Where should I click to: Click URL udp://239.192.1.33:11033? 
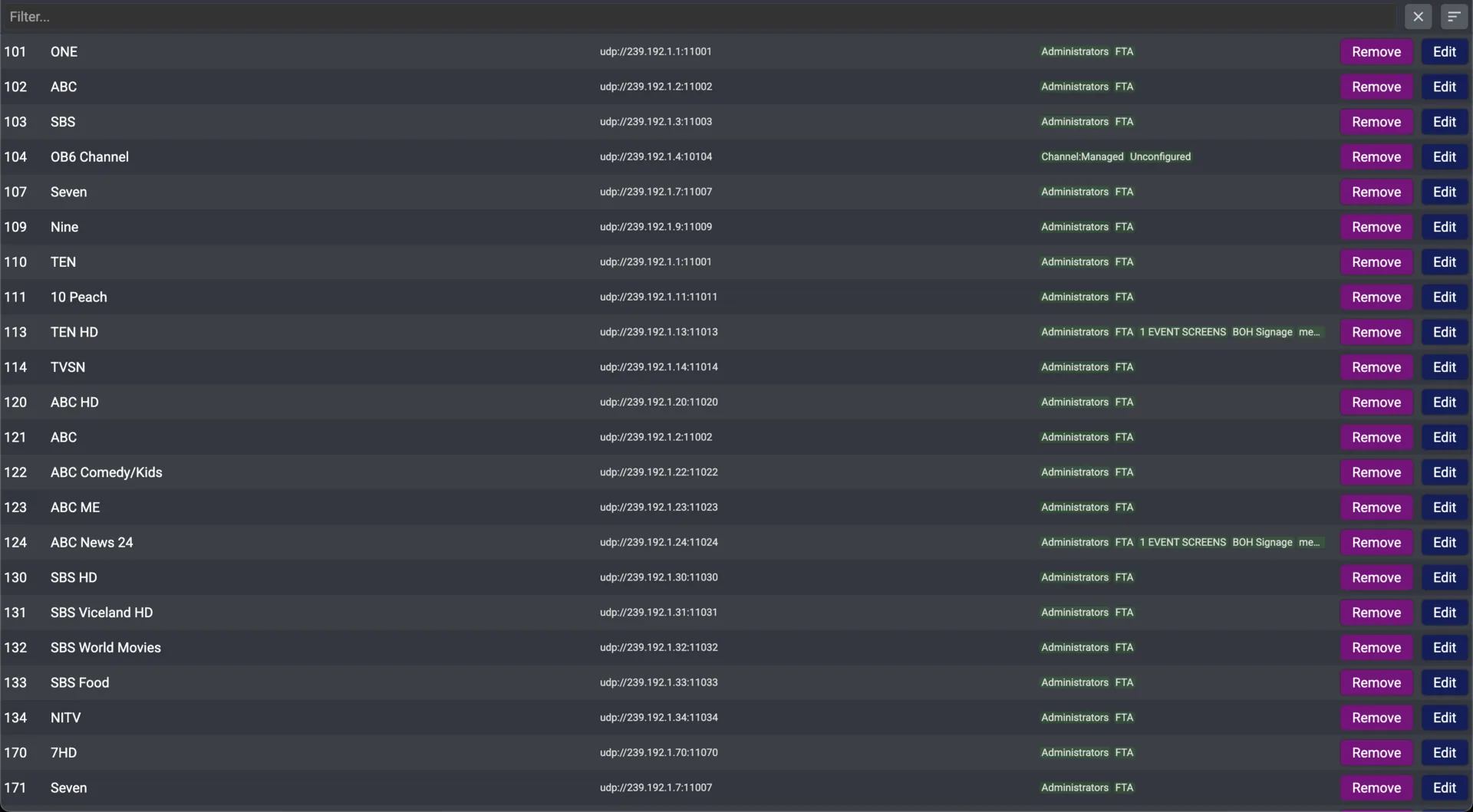coord(659,682)
